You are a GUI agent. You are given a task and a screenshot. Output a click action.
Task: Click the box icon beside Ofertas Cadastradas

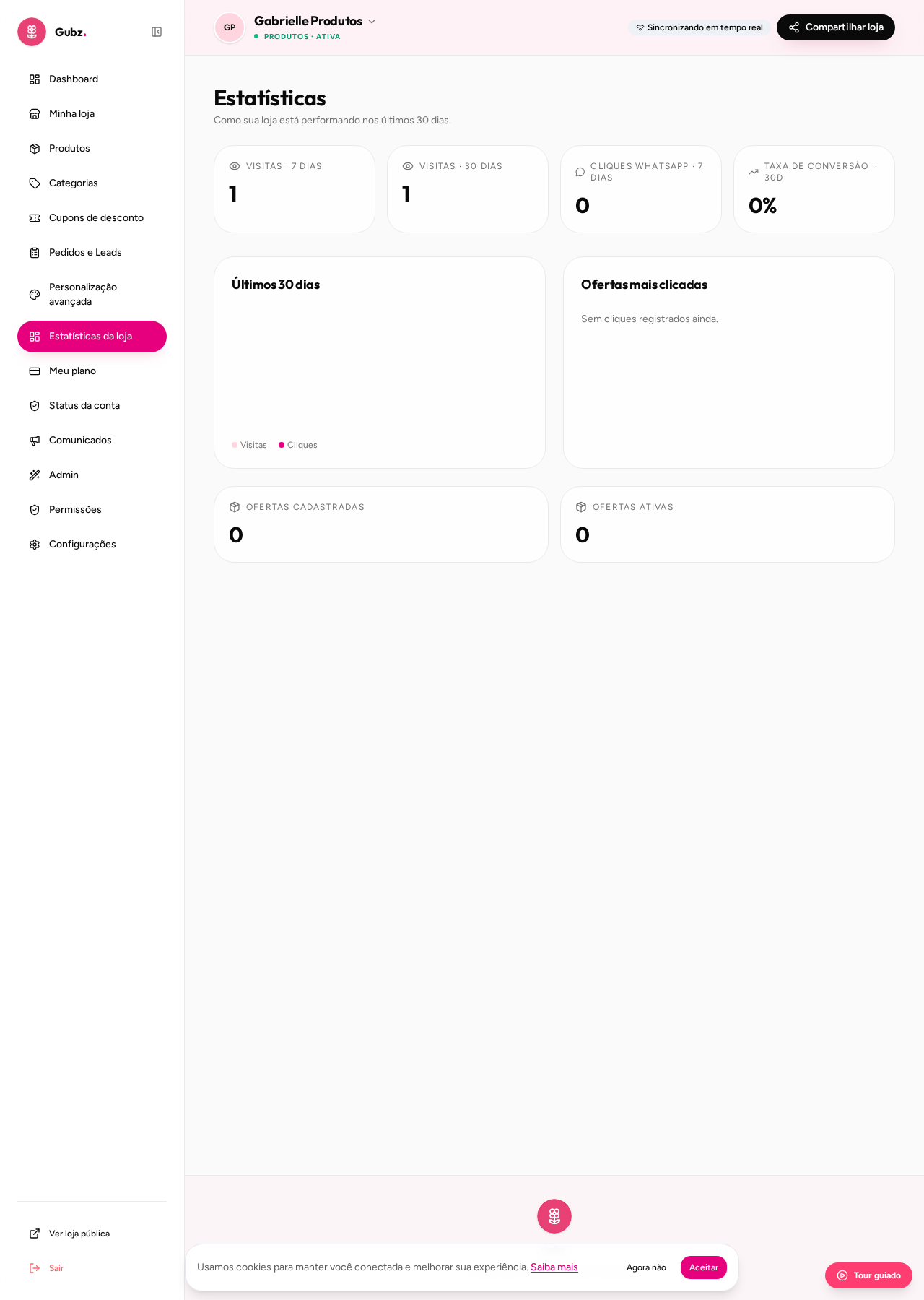[x=235, y=507]
